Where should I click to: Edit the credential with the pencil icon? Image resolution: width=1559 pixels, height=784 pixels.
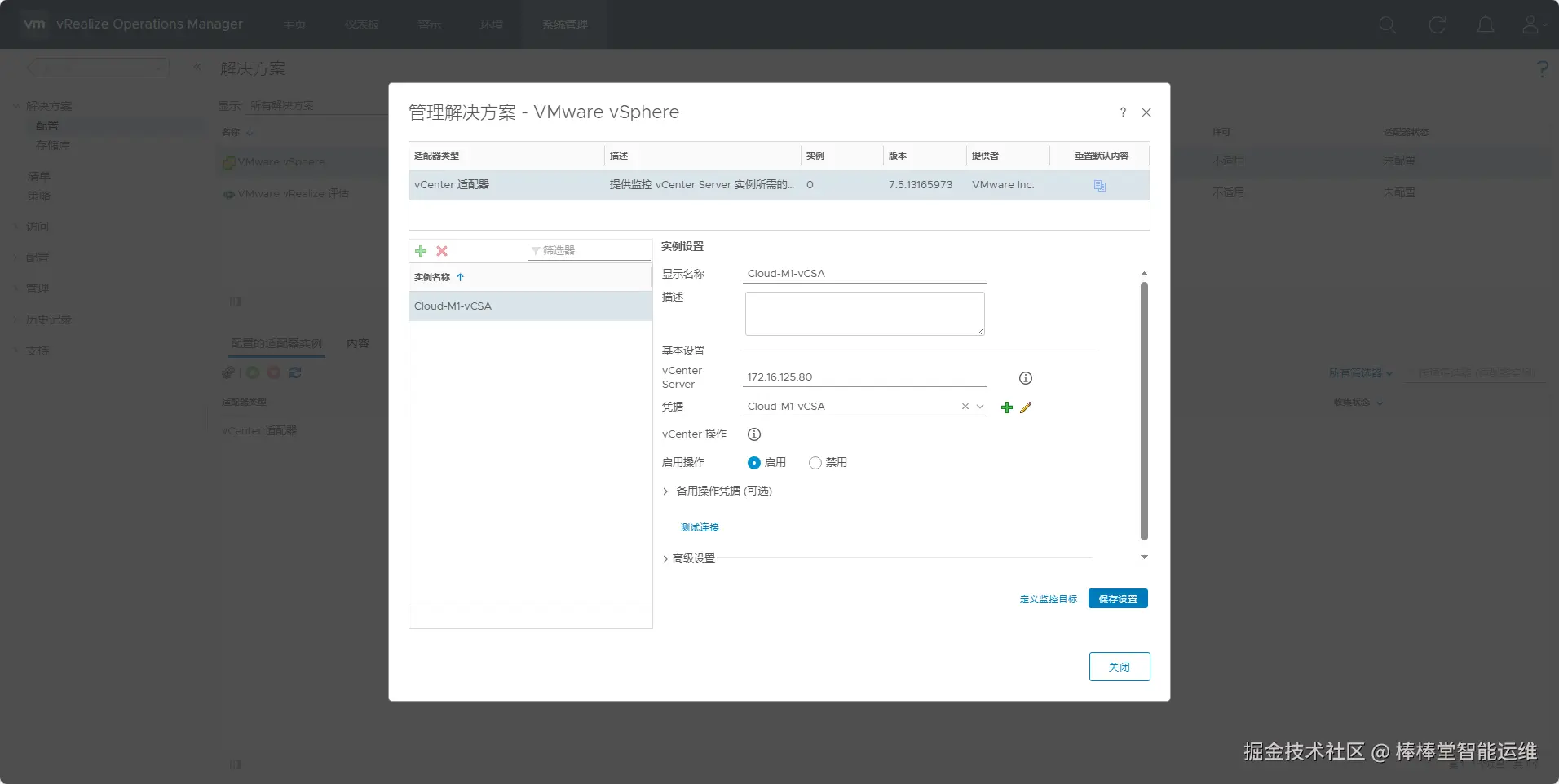[x=1026, y=407]
